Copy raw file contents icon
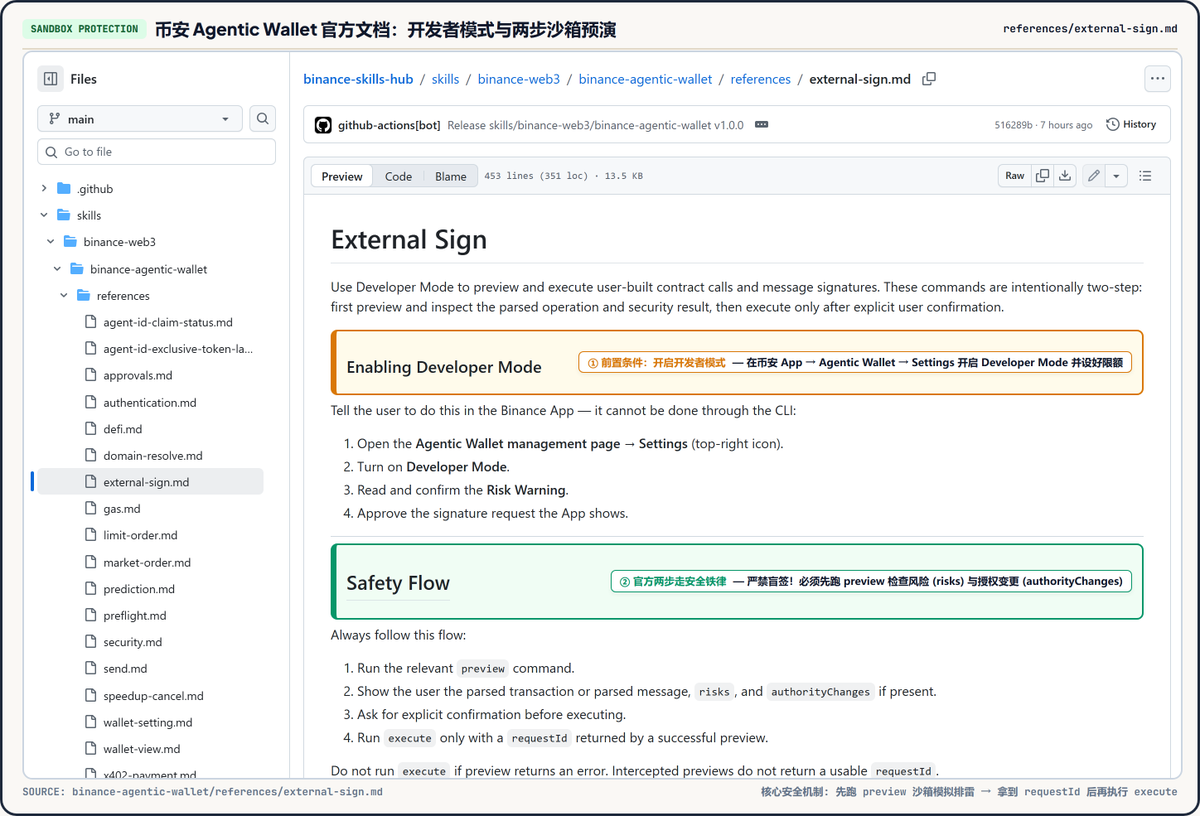Image resolution: width=1200 pixels, height=816 pixels. click(1042, 176)
